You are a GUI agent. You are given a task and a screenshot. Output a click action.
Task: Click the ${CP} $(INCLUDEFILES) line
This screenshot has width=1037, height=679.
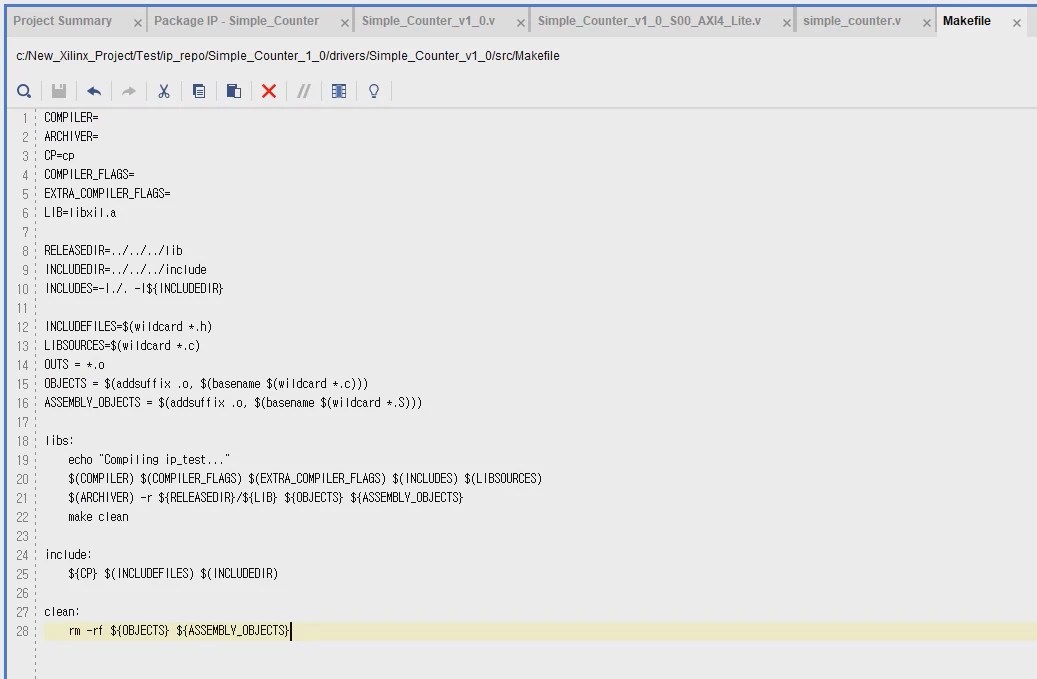click(173, 574)
